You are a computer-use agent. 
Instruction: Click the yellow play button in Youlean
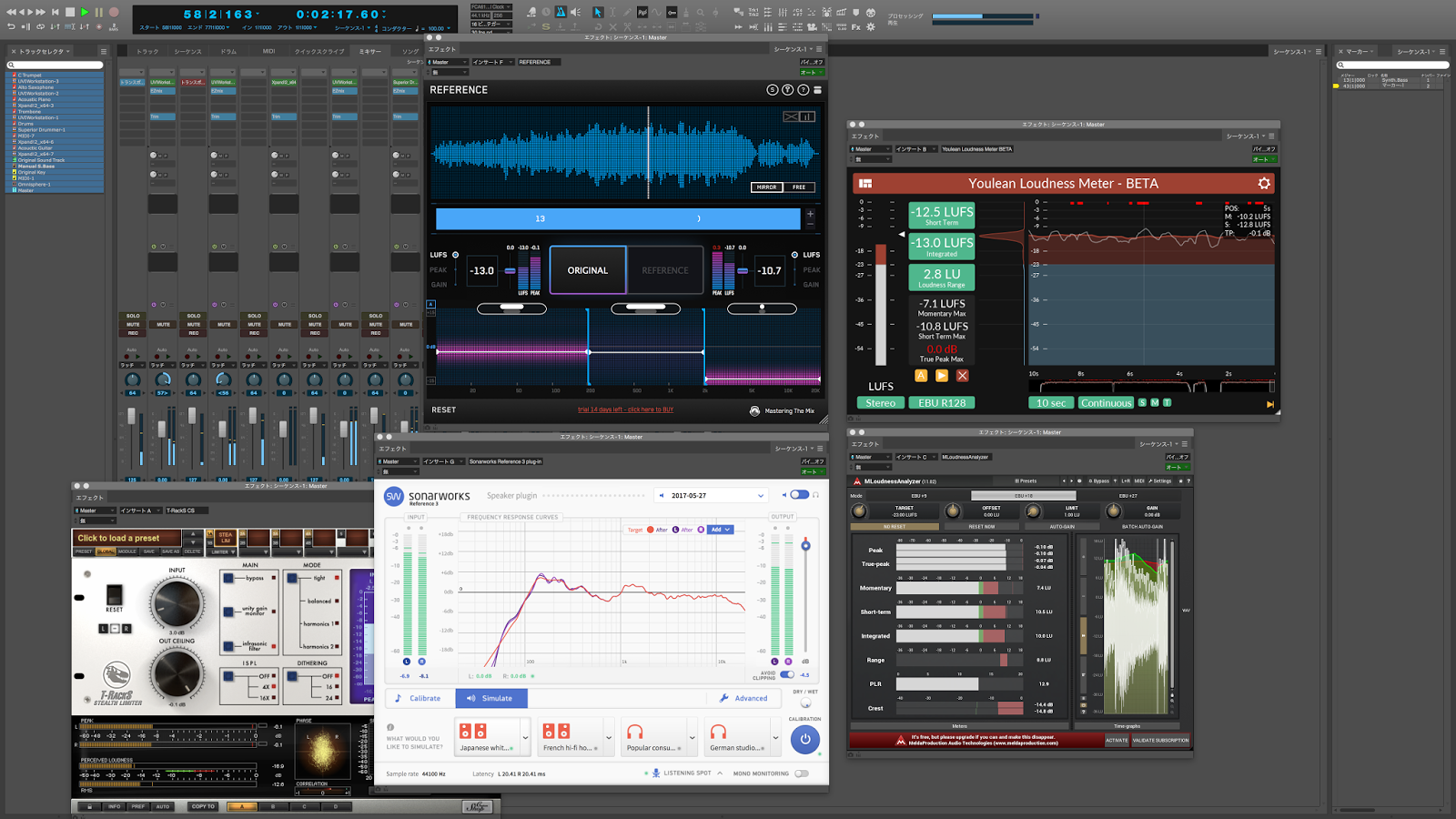coord(942,375)
